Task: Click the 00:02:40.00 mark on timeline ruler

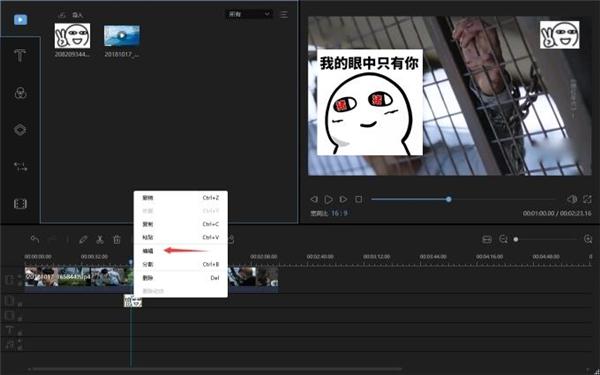Action: click(320, 256)
